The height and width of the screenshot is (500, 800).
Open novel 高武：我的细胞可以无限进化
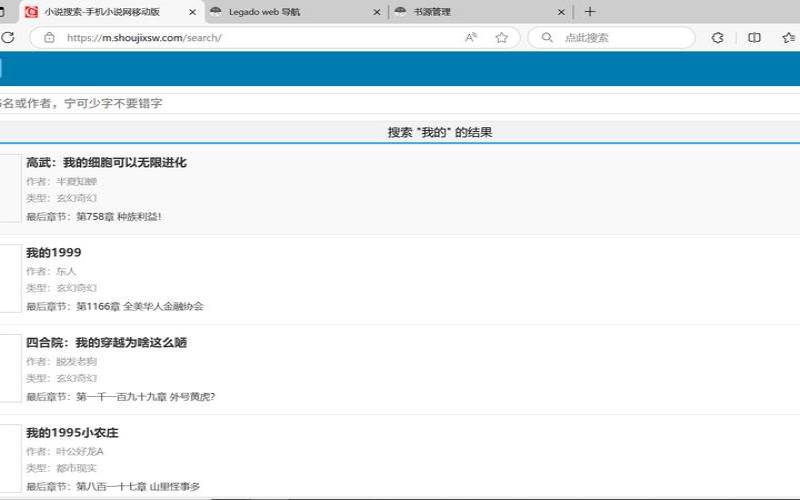point(106,163)
